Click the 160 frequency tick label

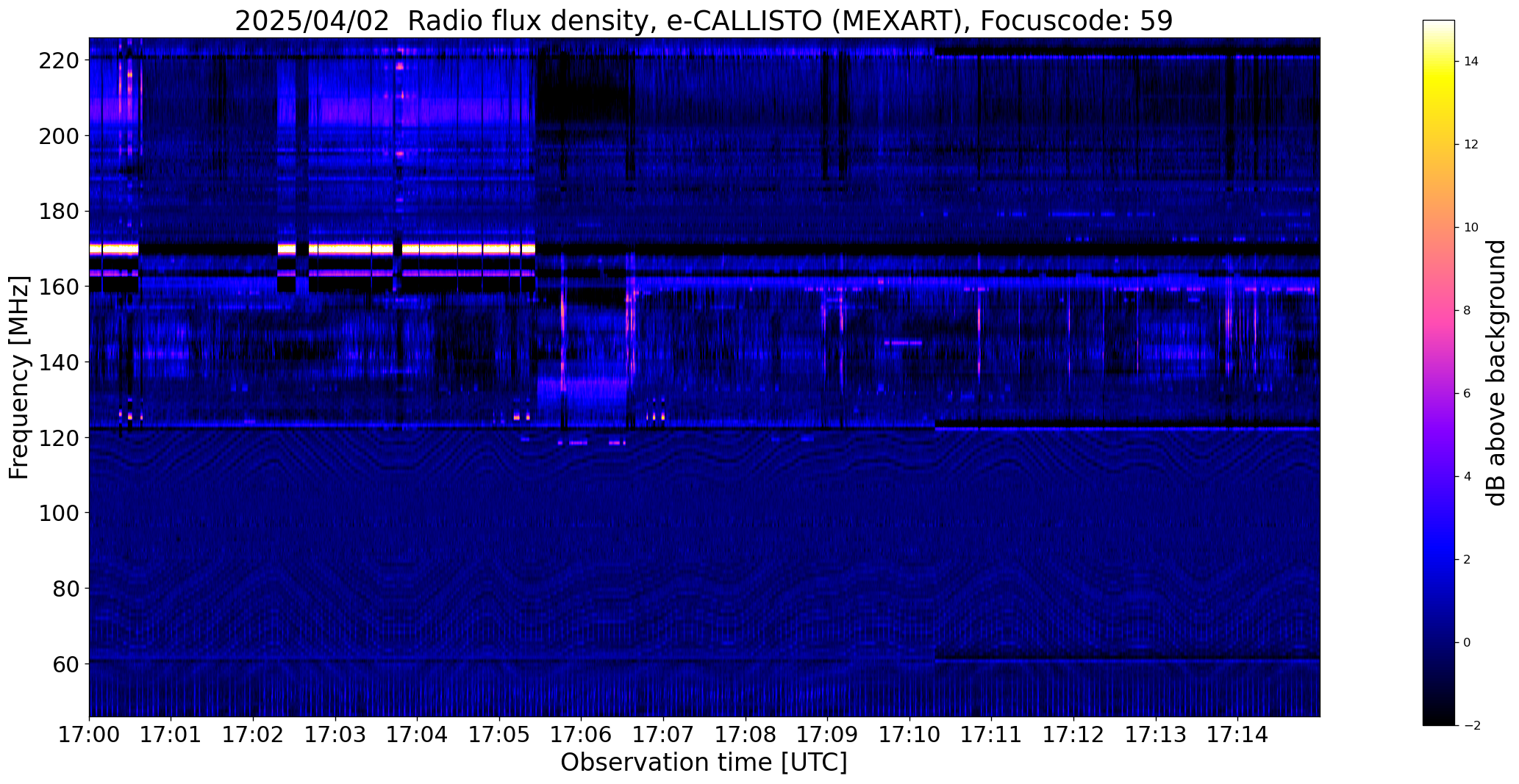coord(58,287)
